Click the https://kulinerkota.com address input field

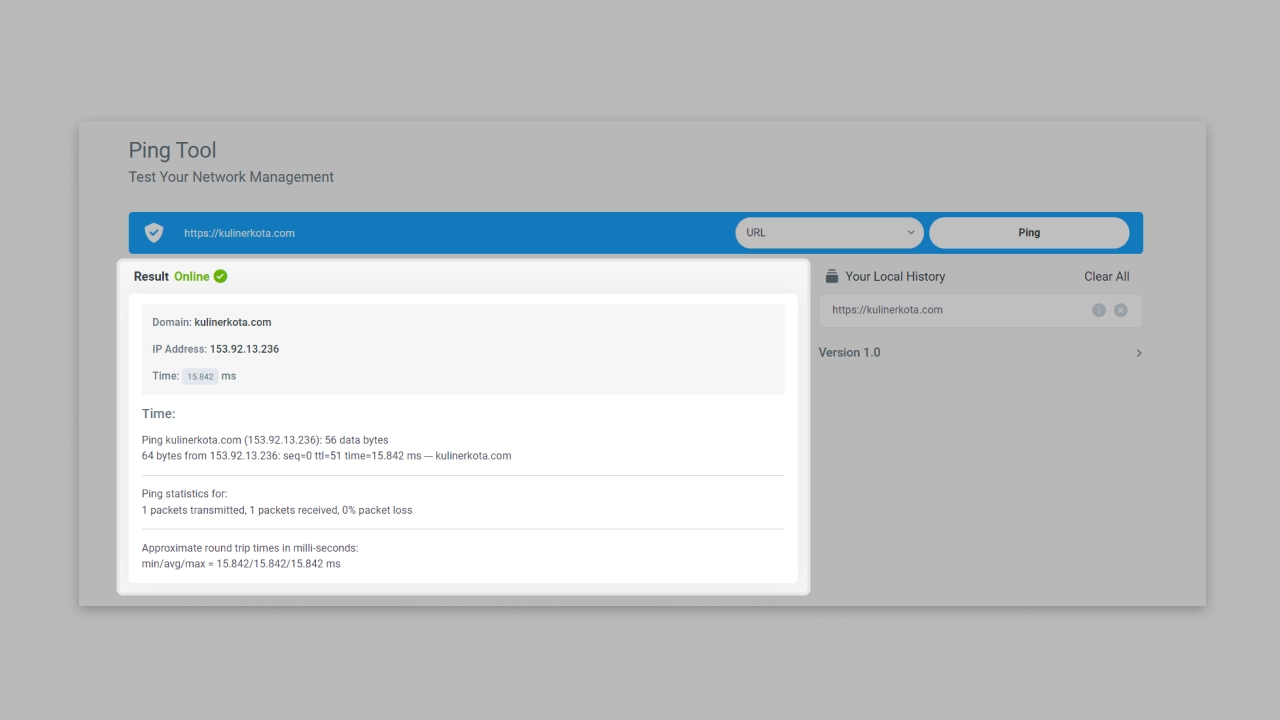coord(450,233)
